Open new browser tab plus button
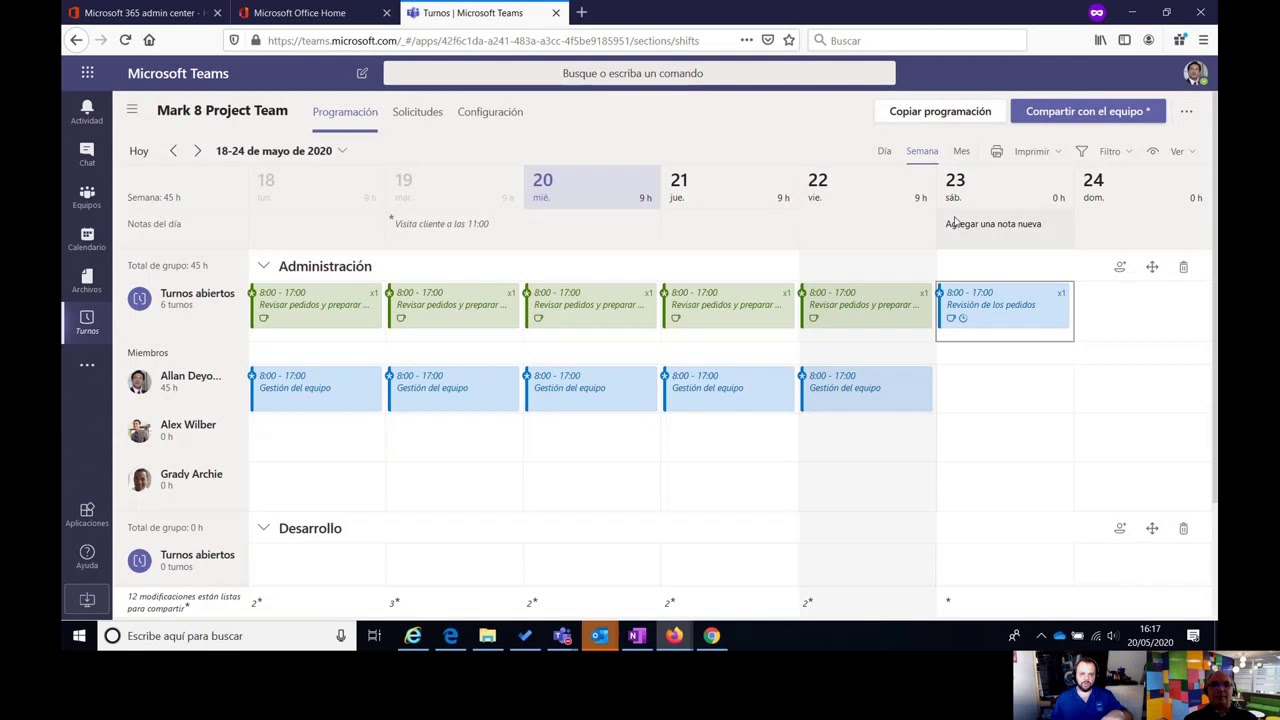This screenshot has width=1280, height=720. coord(581,13)
